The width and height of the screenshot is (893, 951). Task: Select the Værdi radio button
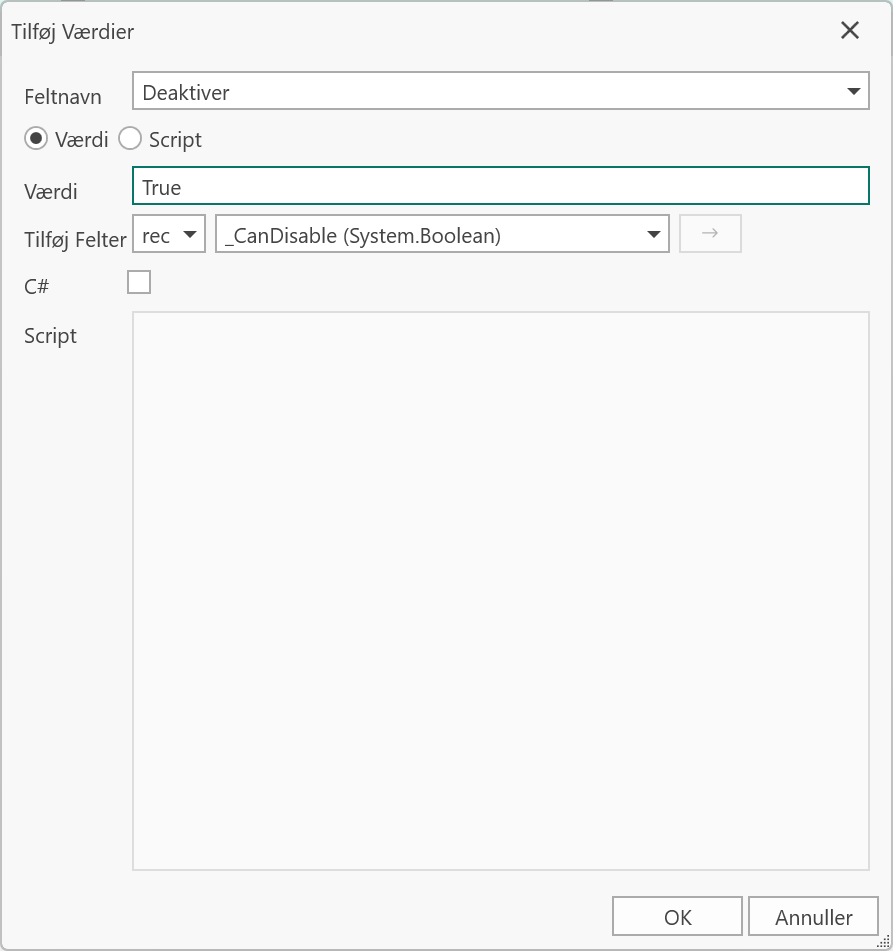pyautogui.click(x=36, y=139)
